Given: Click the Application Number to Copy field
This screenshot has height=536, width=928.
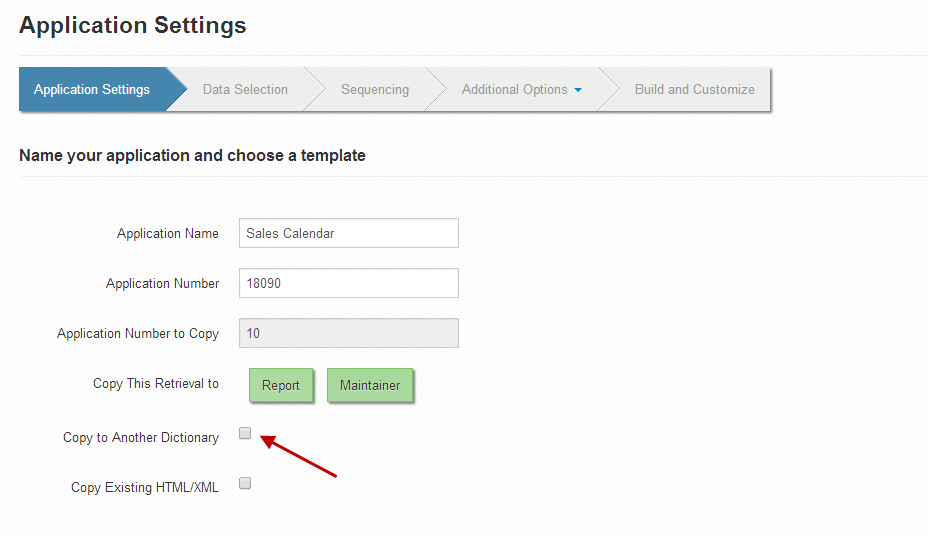Looking at the screenshot, I should (x=349, y=333).
